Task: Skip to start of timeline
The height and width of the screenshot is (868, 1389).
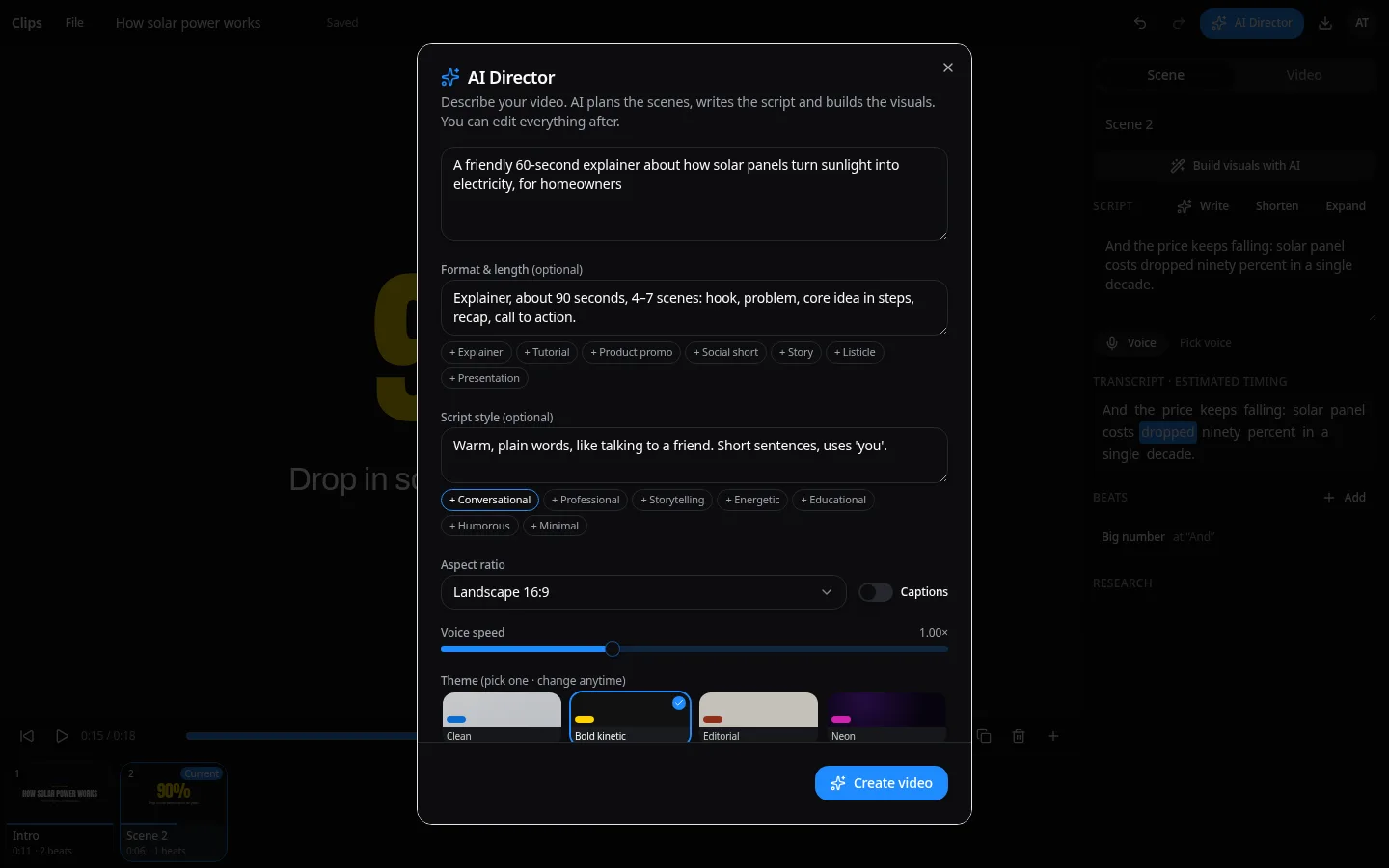Action: (x=27, y=736)
